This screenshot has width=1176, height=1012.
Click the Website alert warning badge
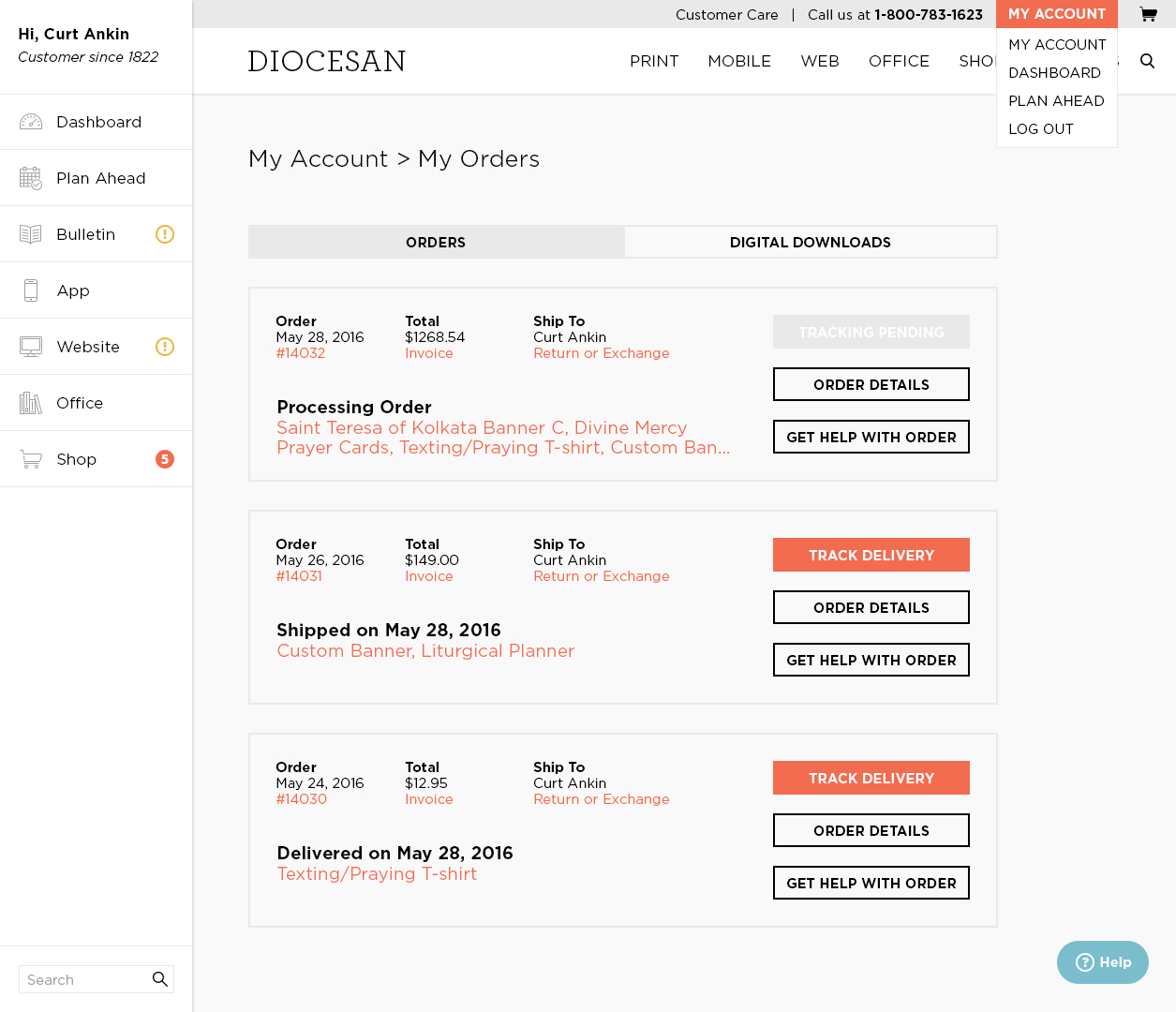165,347
